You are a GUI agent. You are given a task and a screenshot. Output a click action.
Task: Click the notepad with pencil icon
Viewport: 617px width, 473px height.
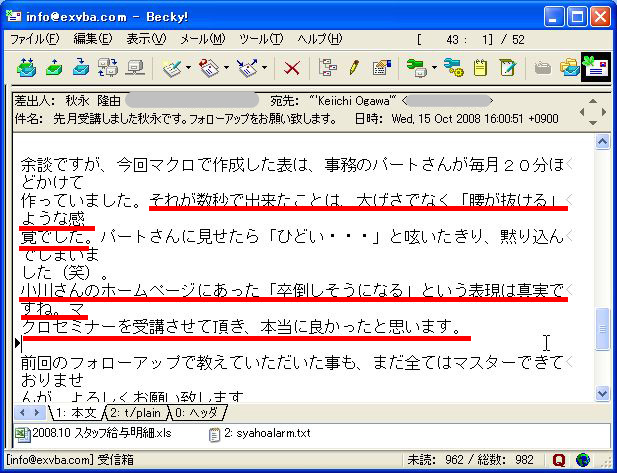(x=508, y=67)
